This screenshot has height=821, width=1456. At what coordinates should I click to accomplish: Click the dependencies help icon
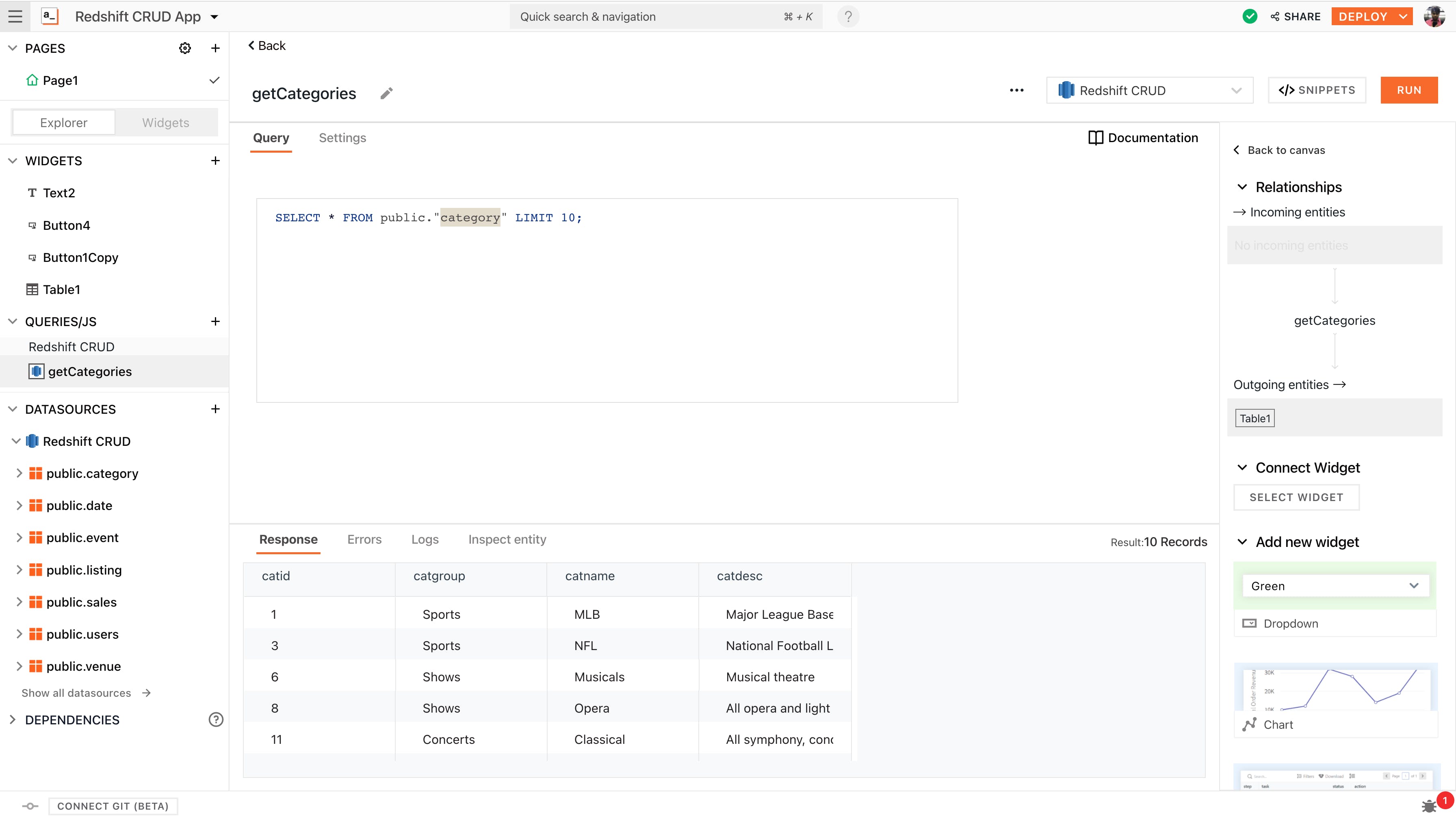point(215,719)
